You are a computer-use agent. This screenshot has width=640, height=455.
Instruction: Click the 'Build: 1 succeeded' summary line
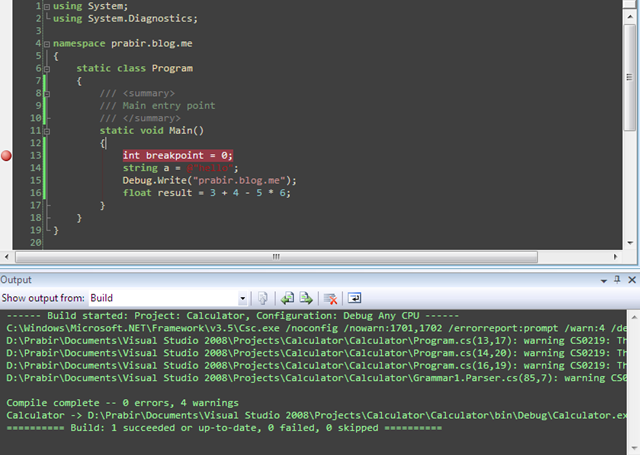click(224, 428)
